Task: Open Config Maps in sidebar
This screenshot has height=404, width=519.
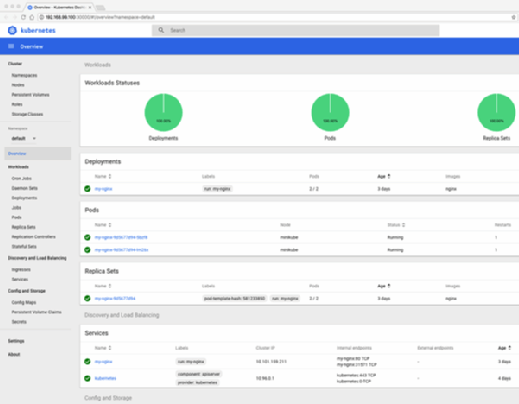Action: click(x=24, y=302)
